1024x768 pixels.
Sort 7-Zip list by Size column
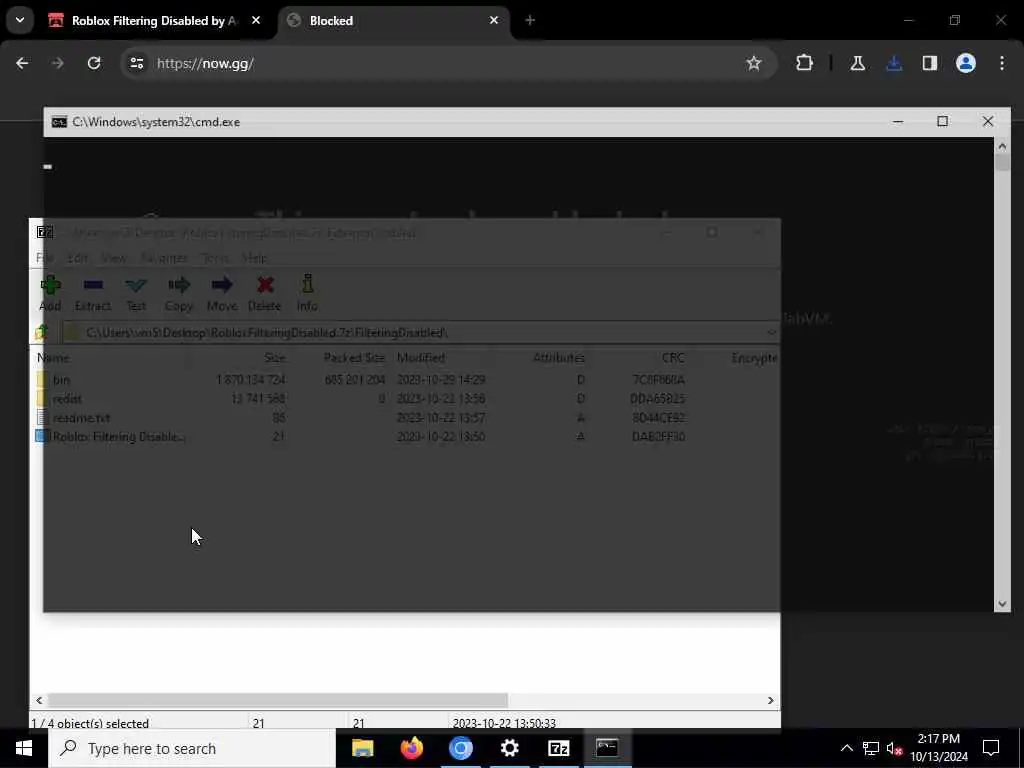click(275, 358)
